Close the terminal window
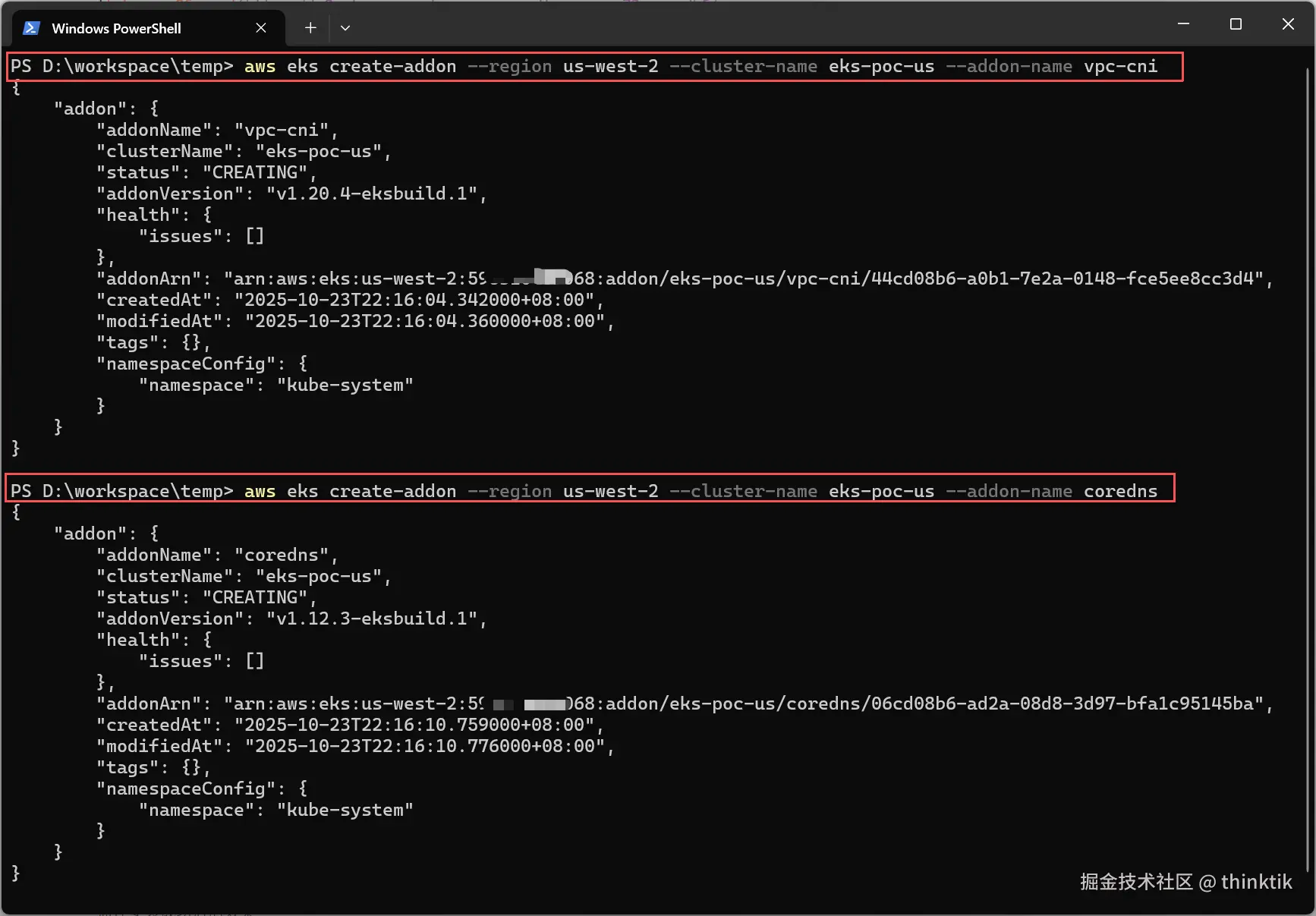Image resolution: width=1316 pixels, height=916 pixels. pyautogui.click(x=1288, y=24)
